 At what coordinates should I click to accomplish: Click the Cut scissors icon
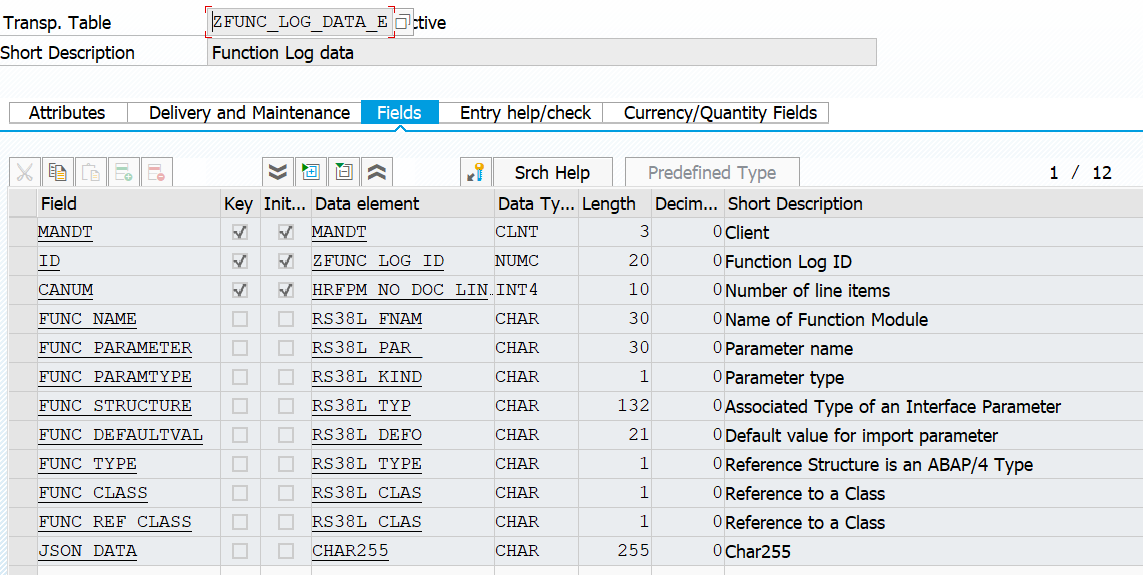25,173
